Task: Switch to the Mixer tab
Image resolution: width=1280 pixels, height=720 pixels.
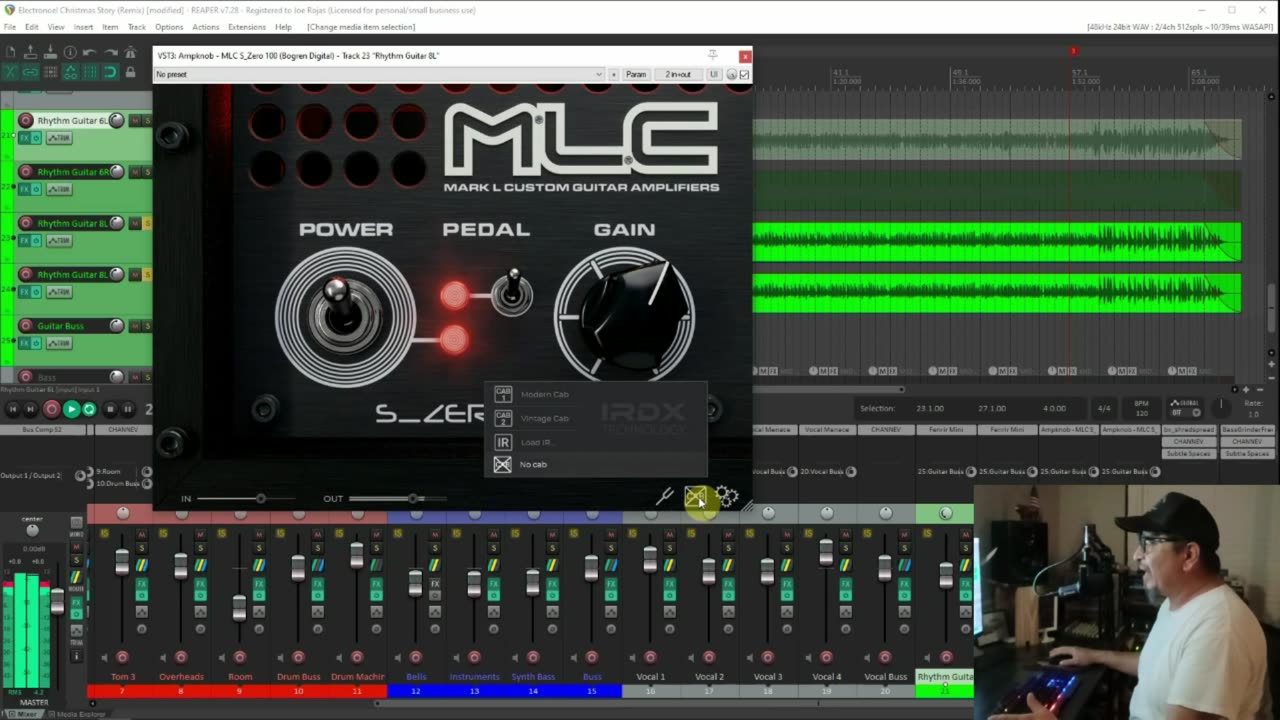Action: [x=23, y=714]
